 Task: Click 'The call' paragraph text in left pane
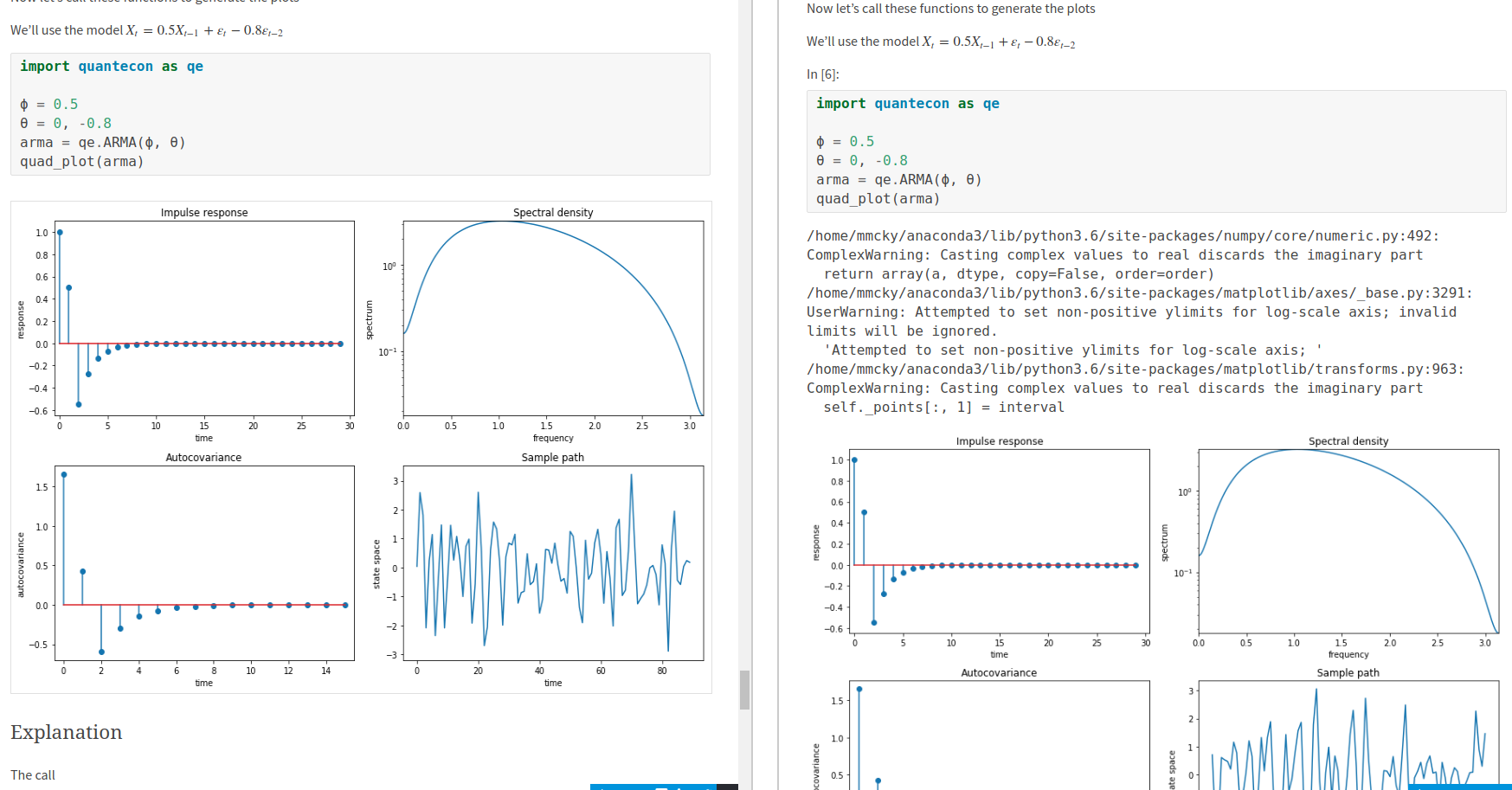coord(33,775)
